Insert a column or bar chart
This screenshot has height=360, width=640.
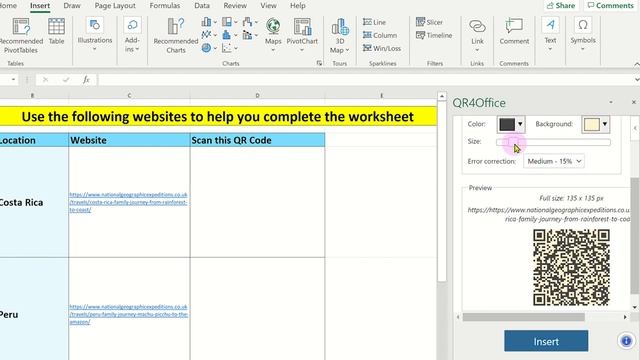(209, 22)
